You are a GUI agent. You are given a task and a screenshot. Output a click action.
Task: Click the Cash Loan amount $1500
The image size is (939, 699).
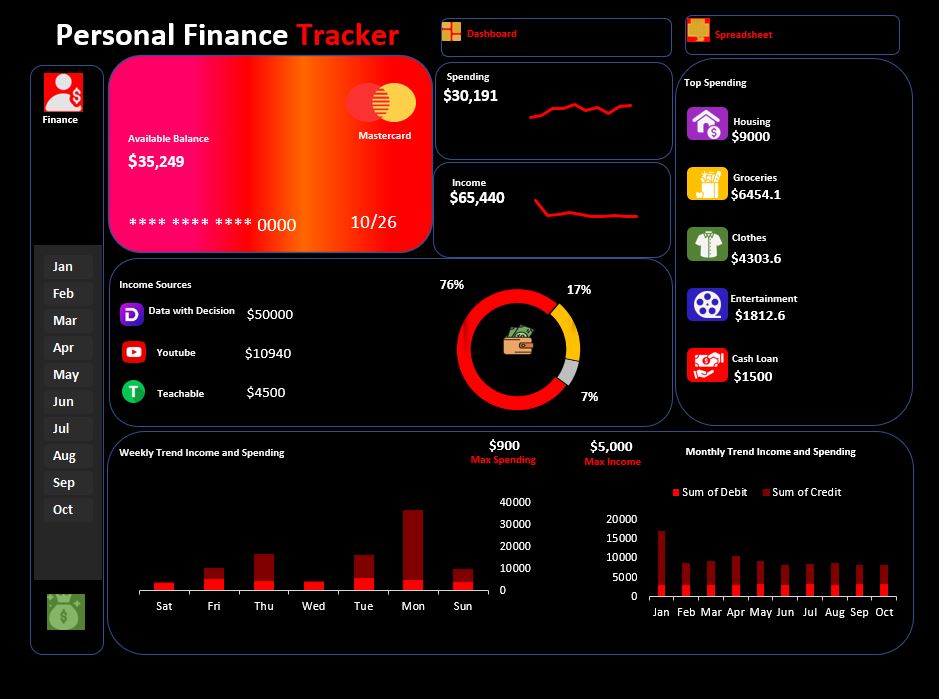point(753,377)
